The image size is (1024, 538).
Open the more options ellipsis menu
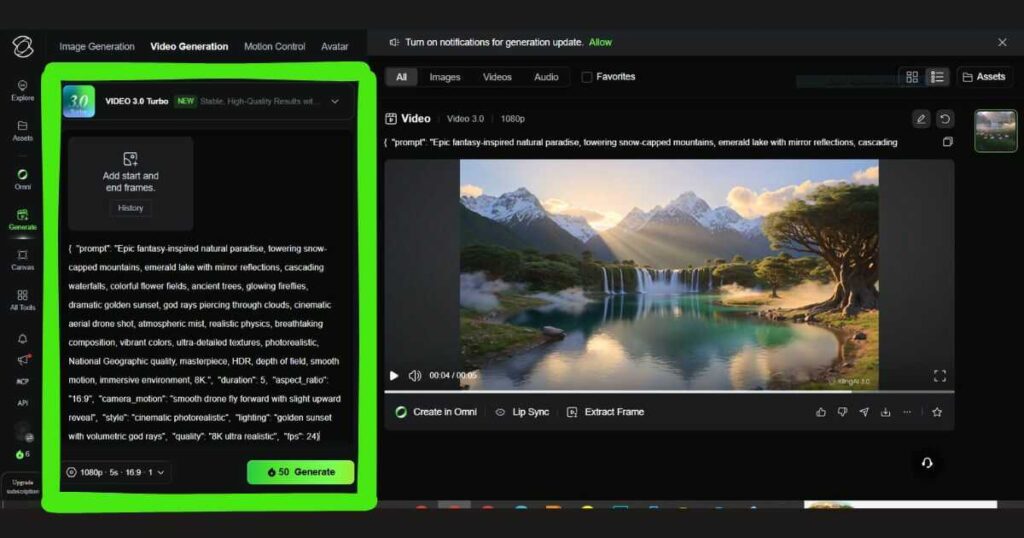tap(907, 412)
